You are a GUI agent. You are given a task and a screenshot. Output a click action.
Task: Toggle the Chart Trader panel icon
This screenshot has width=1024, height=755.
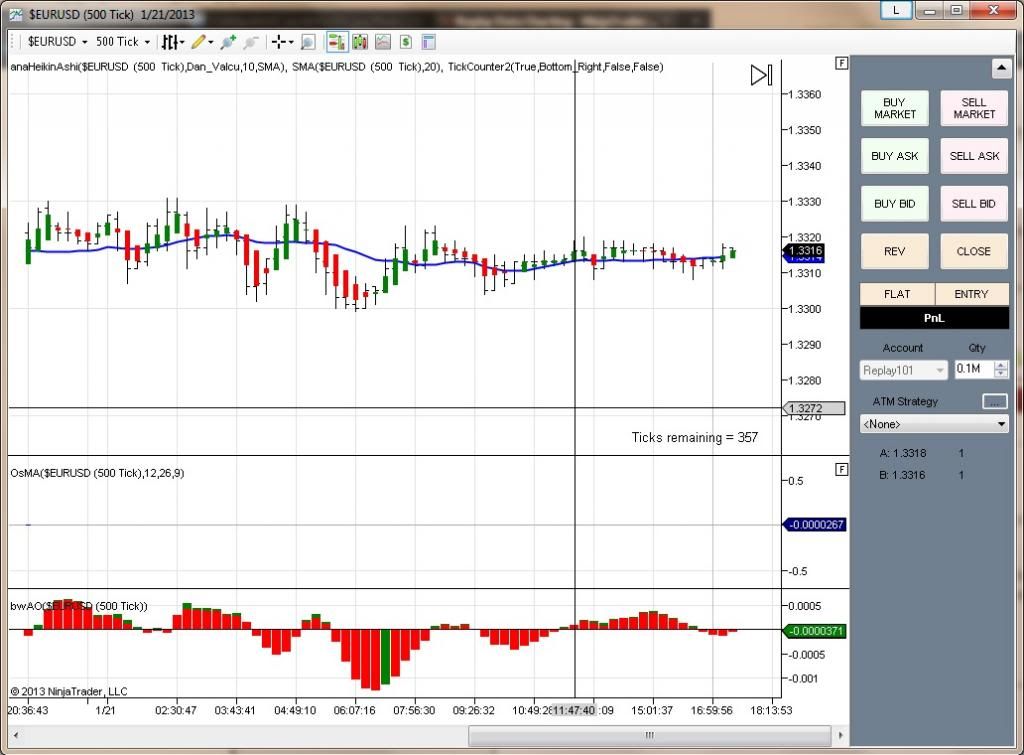coord(336,42)
